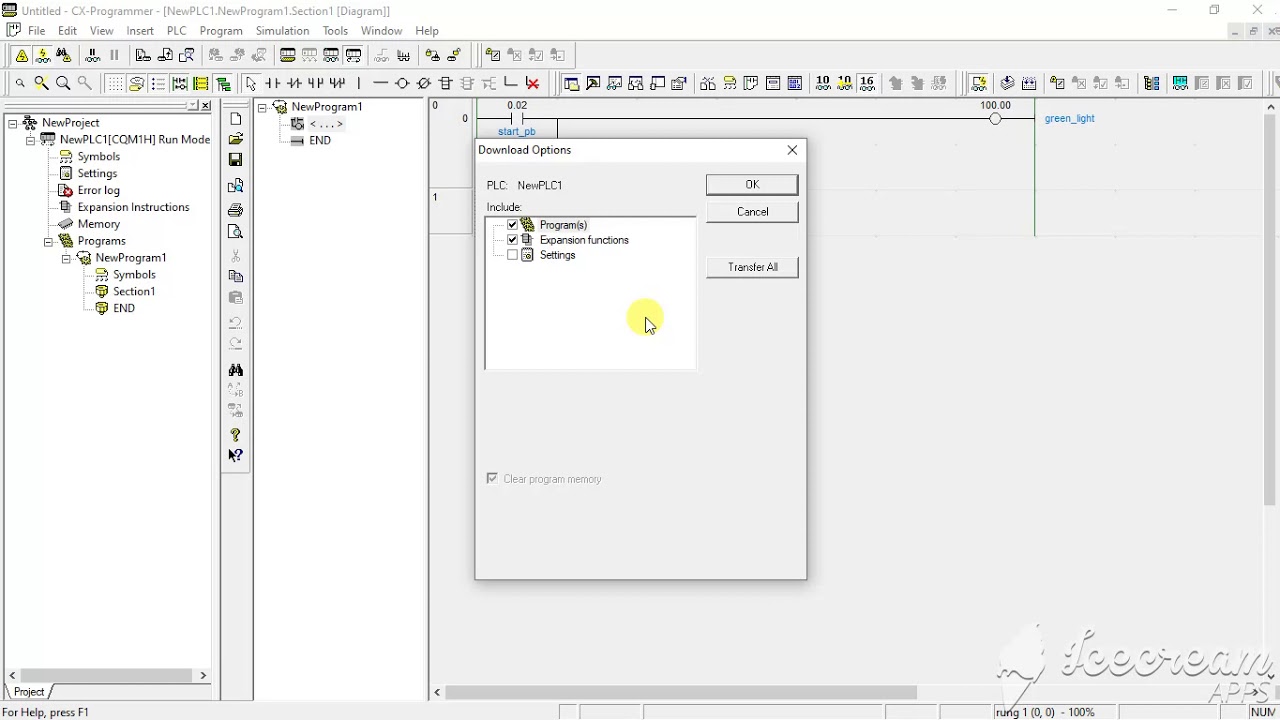This screenshot has width=1280, height=720.
Task: Select the New Coil circle tool
Action: point(402,84)
